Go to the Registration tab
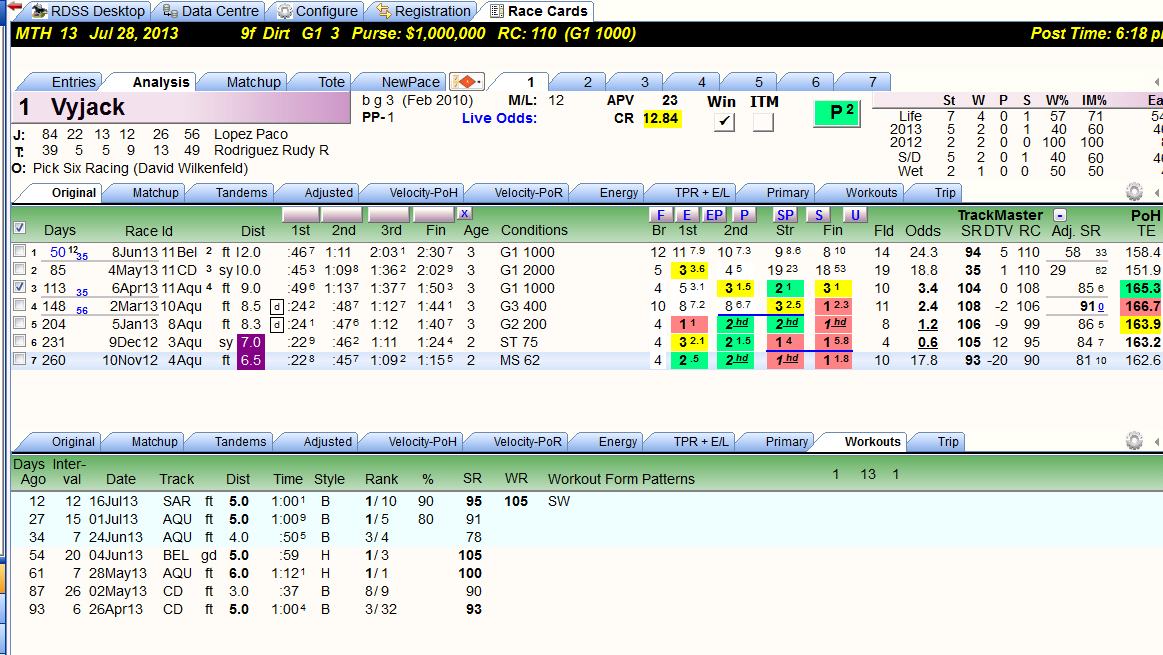1163x655 pixels. point(424,11)
